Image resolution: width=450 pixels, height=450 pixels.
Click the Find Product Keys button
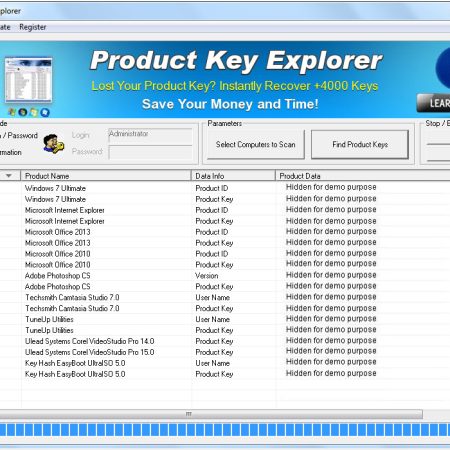pyautogui.click(x=360, y=144)
